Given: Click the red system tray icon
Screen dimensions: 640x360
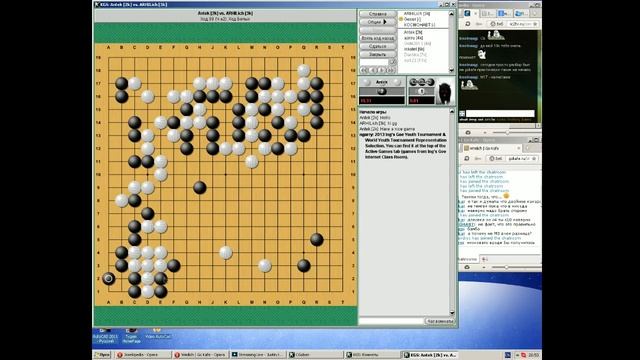Looking at the screenshot, I should (x=524, y=355).
